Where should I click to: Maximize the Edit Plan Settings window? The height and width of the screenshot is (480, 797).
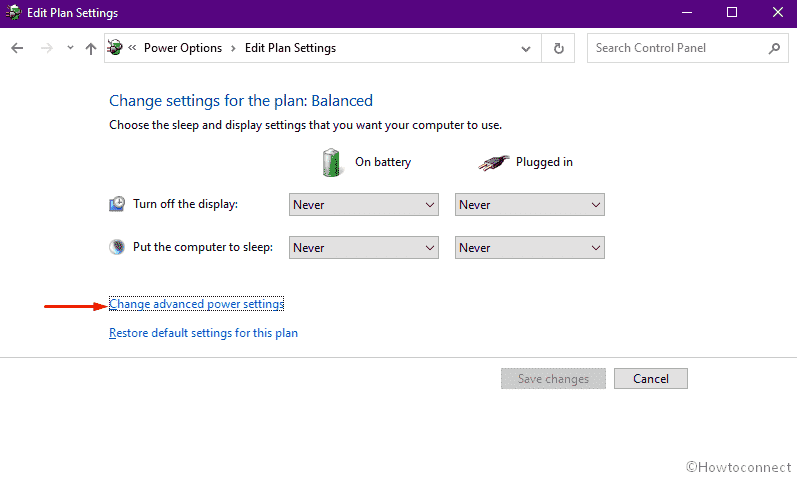[732, 13]
